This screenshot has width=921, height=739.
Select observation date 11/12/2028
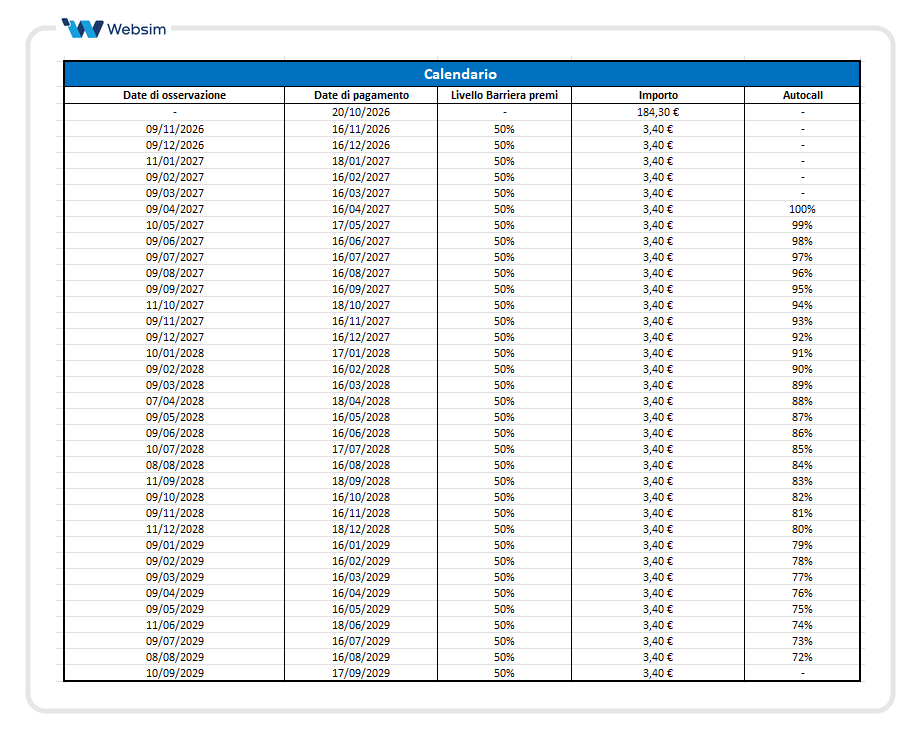tap(174, 529)
